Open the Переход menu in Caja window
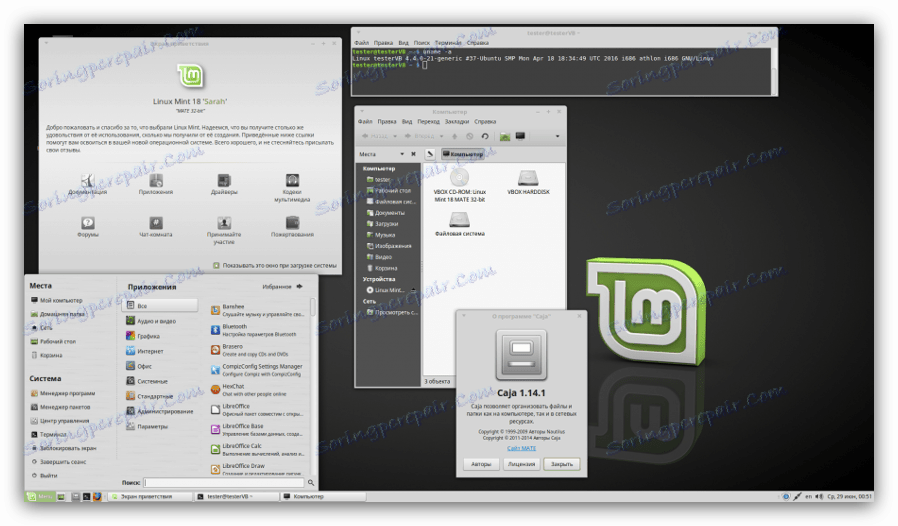898x526 pixels. click(428, 121)
